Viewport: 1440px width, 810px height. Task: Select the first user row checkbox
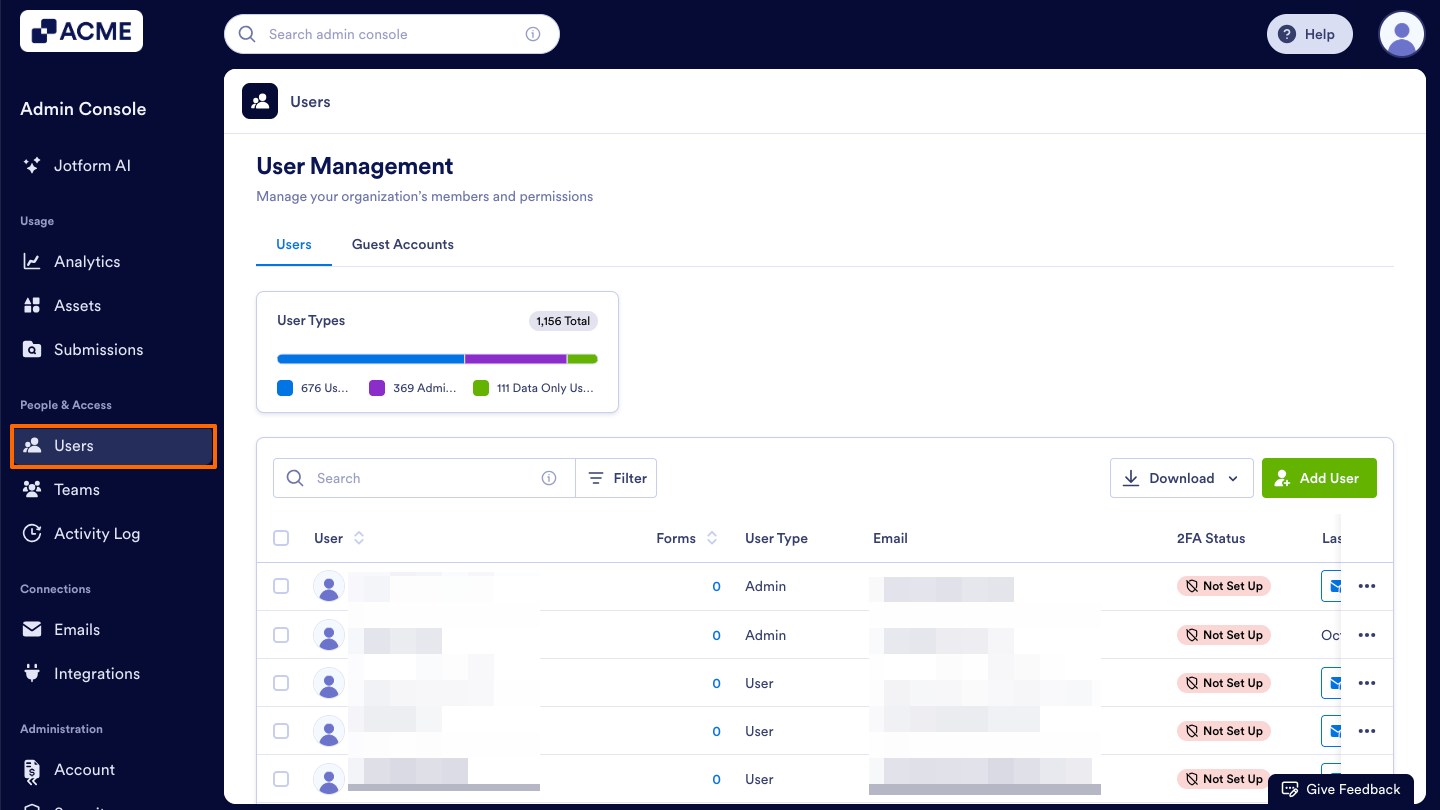(281, 586)
